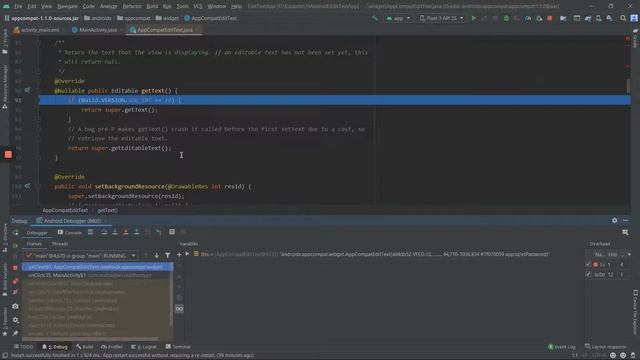Select getText AppCompatEditText stack frame

pos(97,267)
